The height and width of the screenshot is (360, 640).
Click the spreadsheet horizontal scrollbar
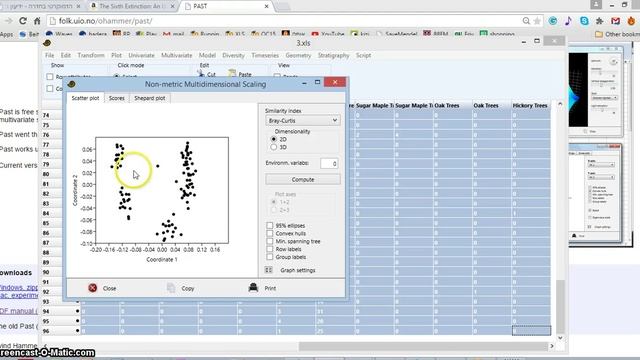(423, 346)
